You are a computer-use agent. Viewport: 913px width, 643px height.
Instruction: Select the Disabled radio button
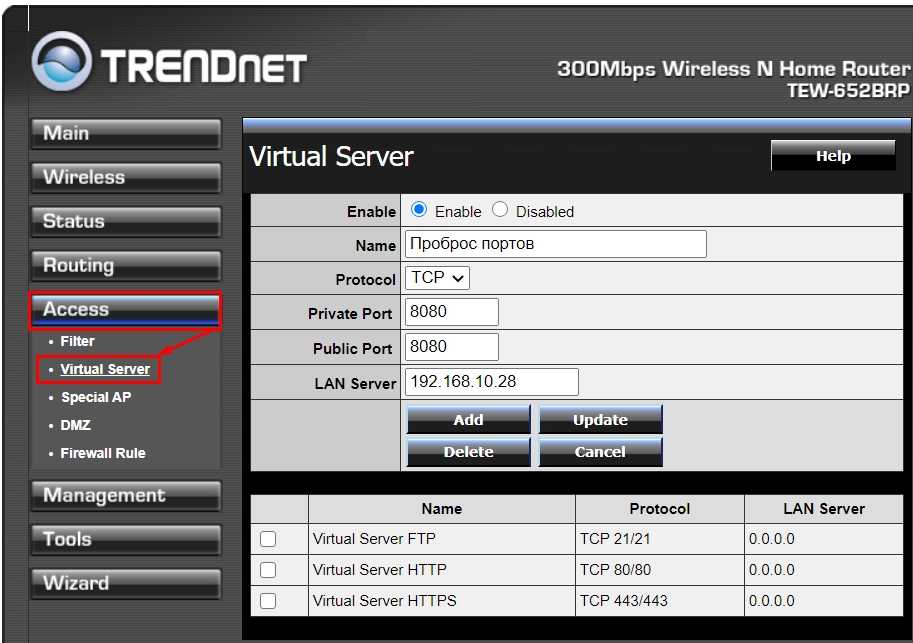(x=500, y=210)
